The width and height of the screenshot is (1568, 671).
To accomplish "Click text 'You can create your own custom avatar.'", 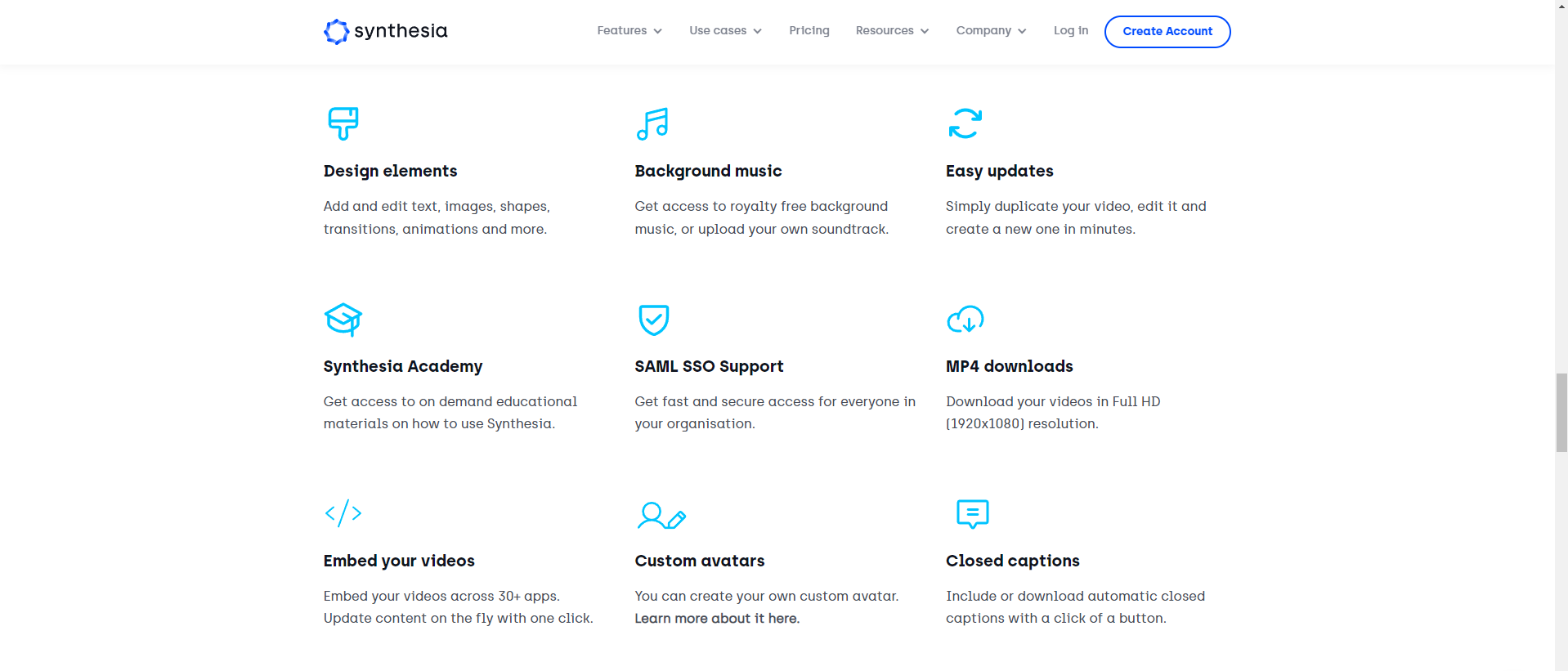I will [x=767, y=596].
